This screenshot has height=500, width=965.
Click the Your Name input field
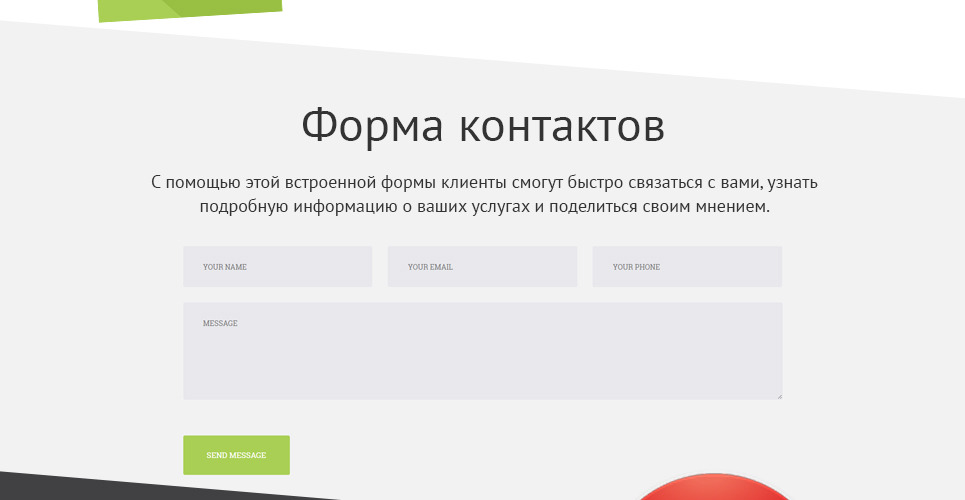(x=278, y=267)
